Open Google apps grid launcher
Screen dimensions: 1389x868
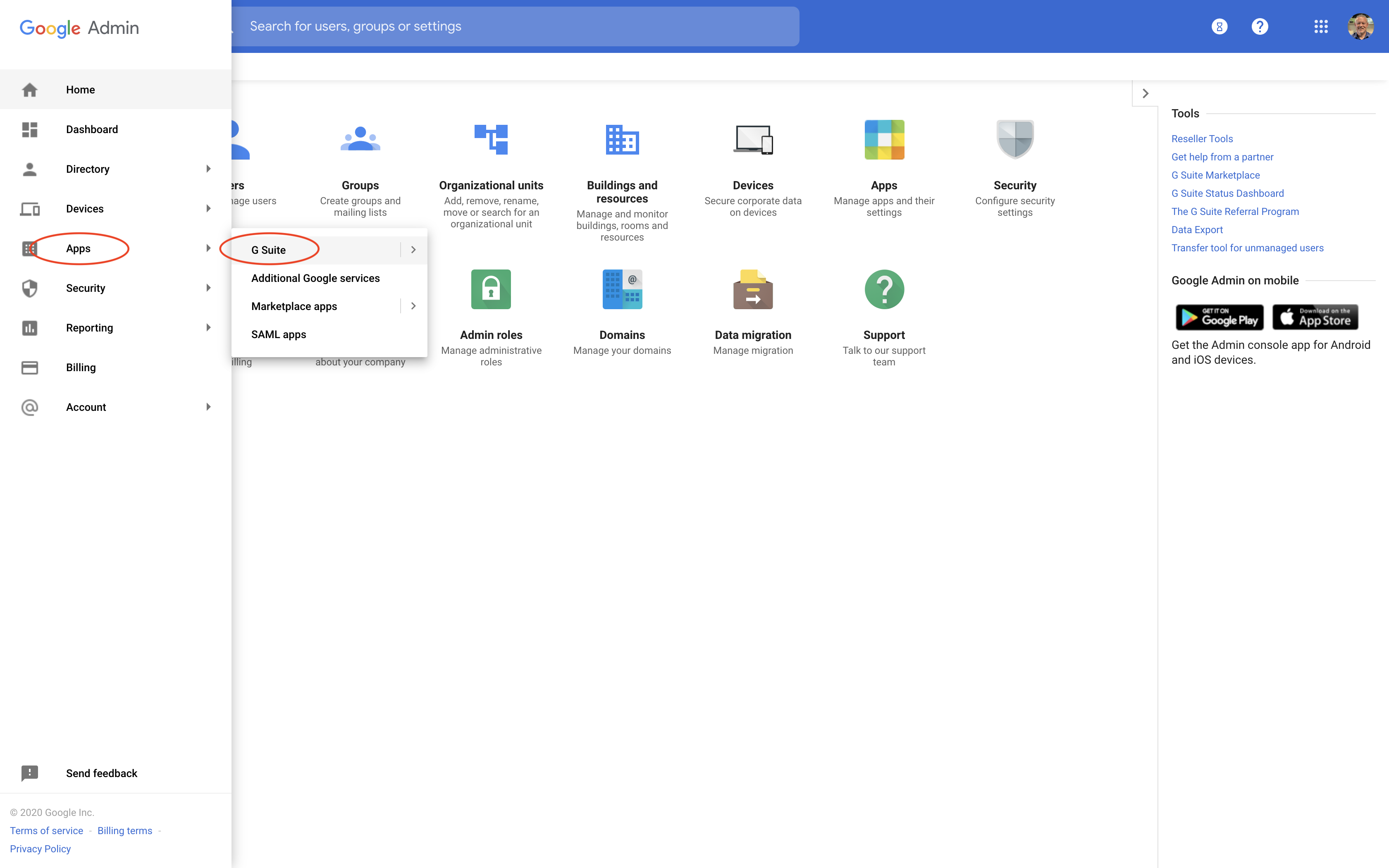click(x=1321, y=26)
